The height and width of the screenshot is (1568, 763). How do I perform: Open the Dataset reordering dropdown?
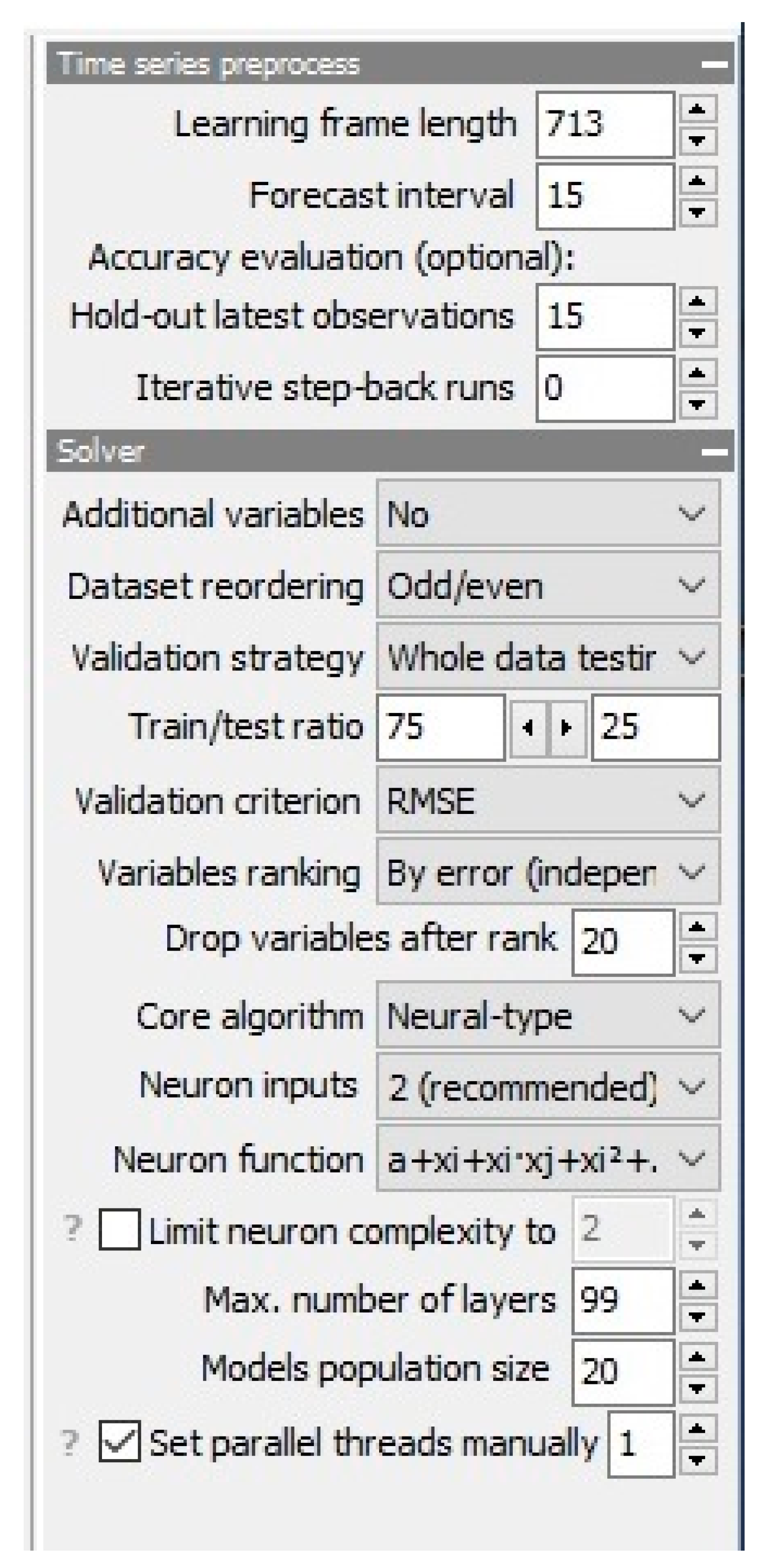click(548, 586)
